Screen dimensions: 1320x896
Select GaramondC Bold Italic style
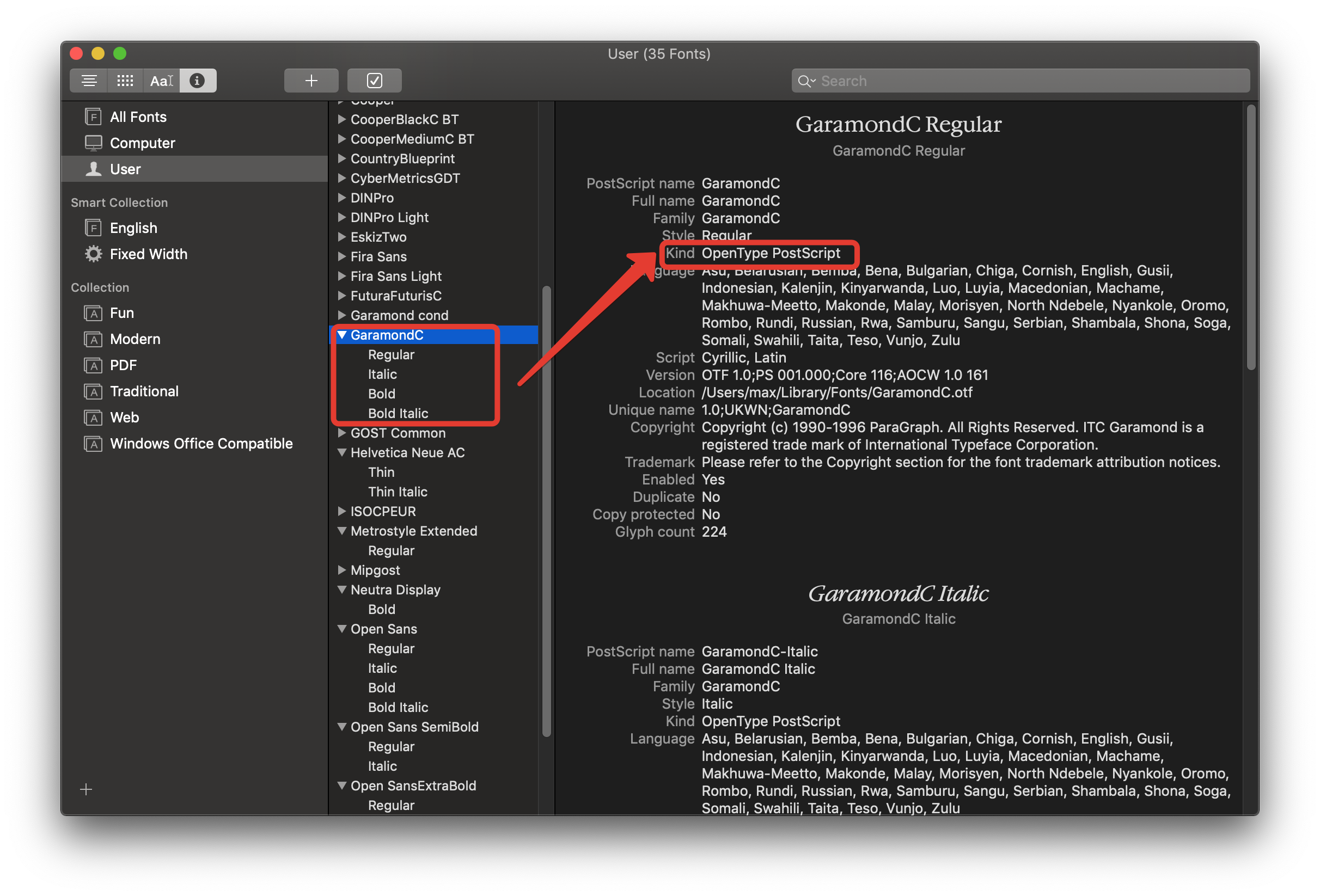click(398, 413)
